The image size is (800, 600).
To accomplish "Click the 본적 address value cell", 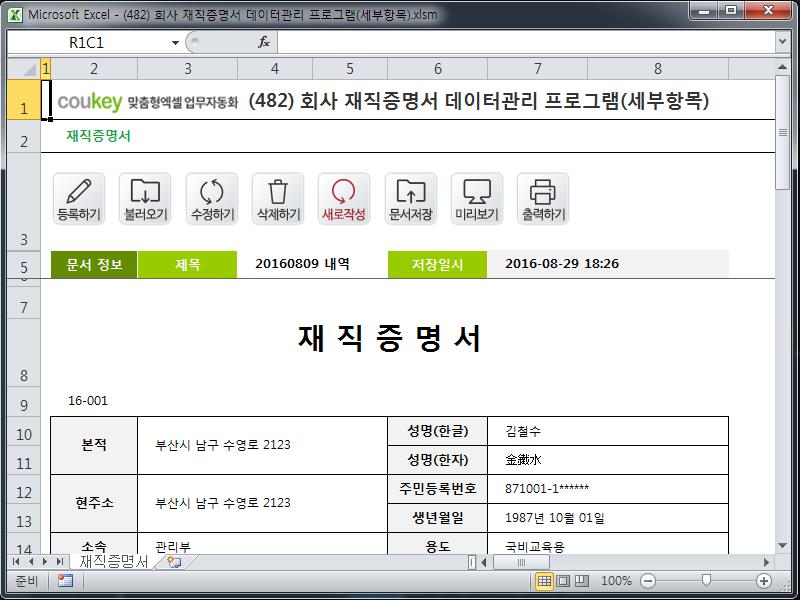I will click(x=262, y=445).
